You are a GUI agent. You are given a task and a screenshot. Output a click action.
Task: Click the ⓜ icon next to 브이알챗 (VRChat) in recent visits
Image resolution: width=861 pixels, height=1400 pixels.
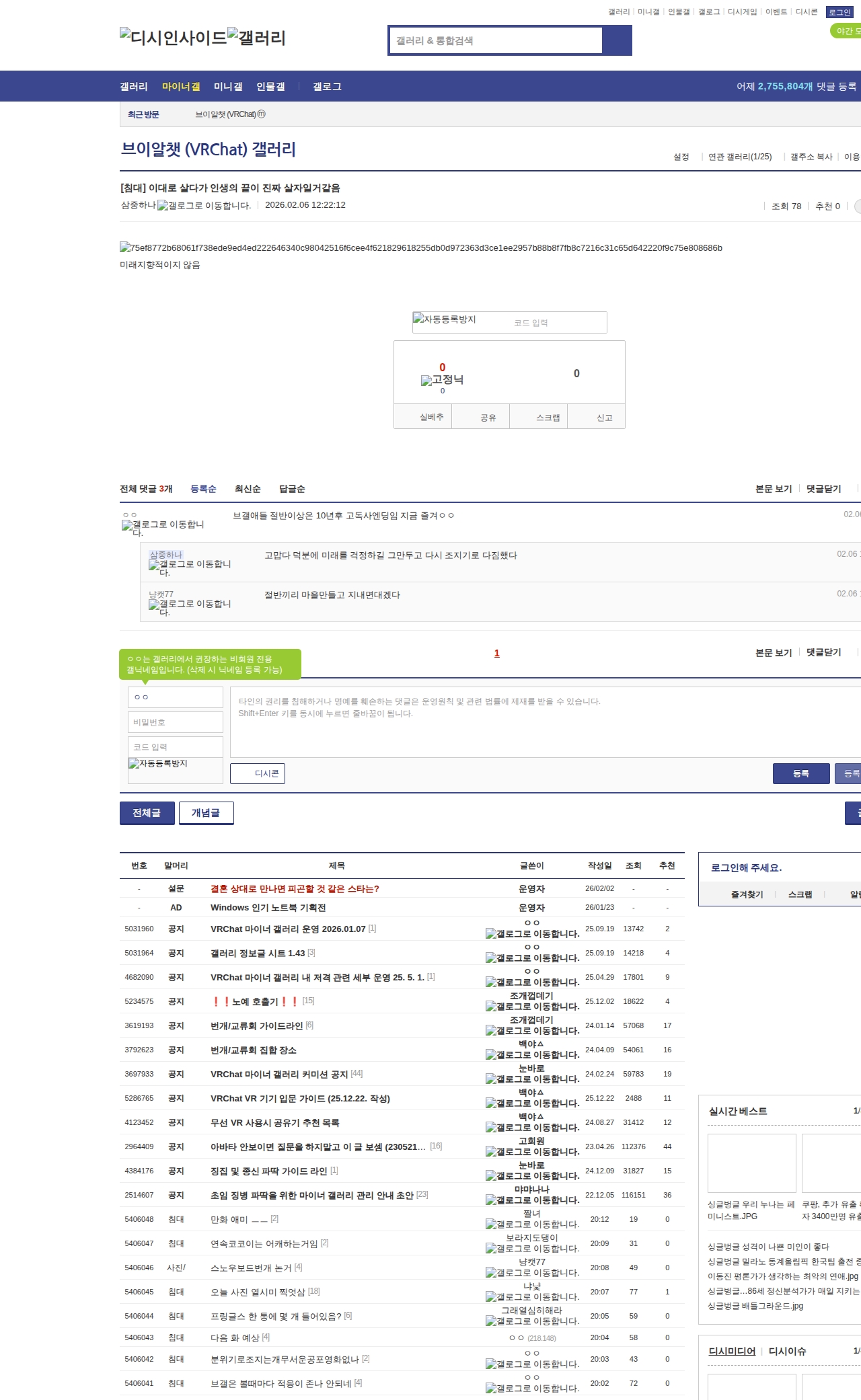262,114
